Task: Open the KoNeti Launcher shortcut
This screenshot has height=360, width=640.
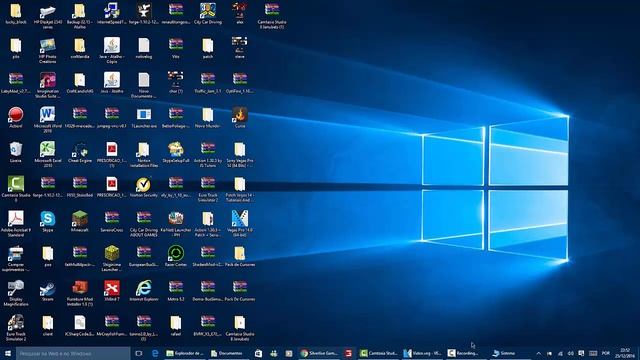Action: coord(176,218)
